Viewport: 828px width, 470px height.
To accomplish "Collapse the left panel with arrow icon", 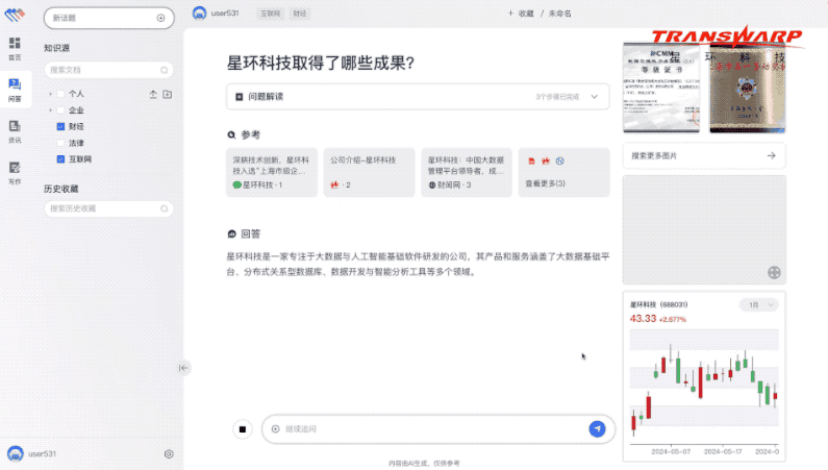I will tap(183, 368).
